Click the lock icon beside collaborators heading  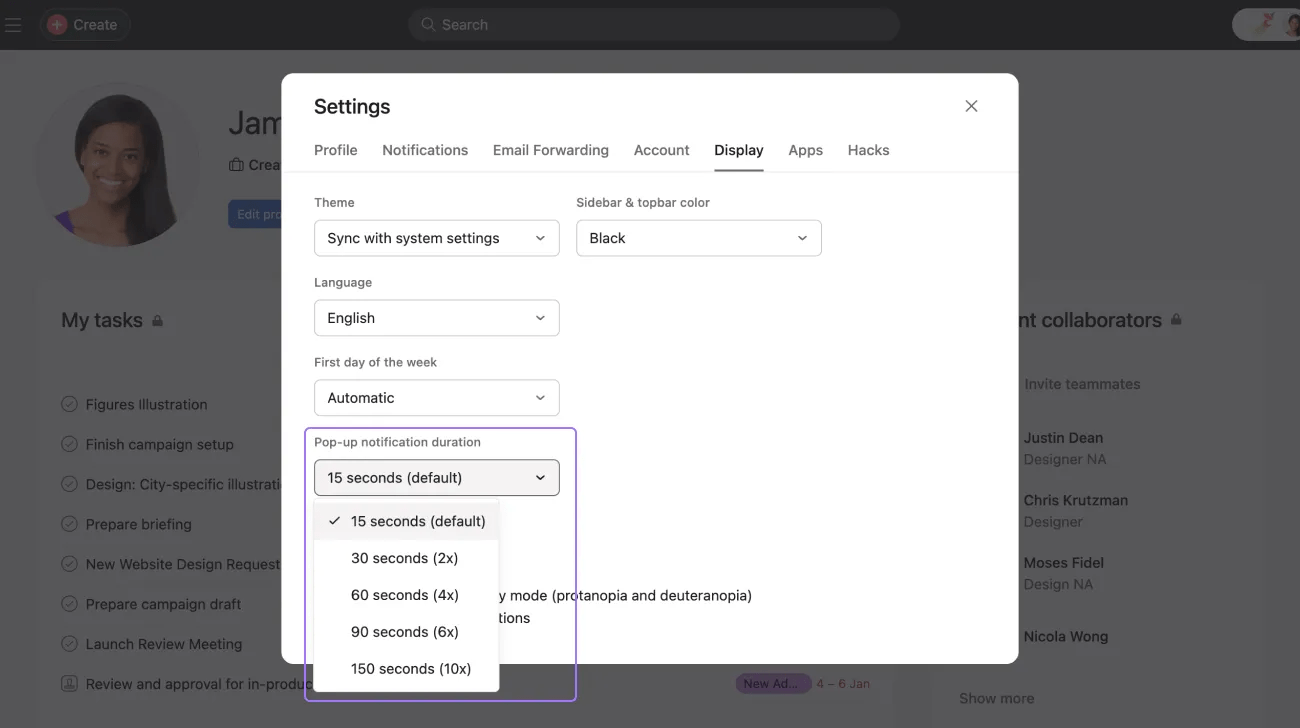point(1176,319)
